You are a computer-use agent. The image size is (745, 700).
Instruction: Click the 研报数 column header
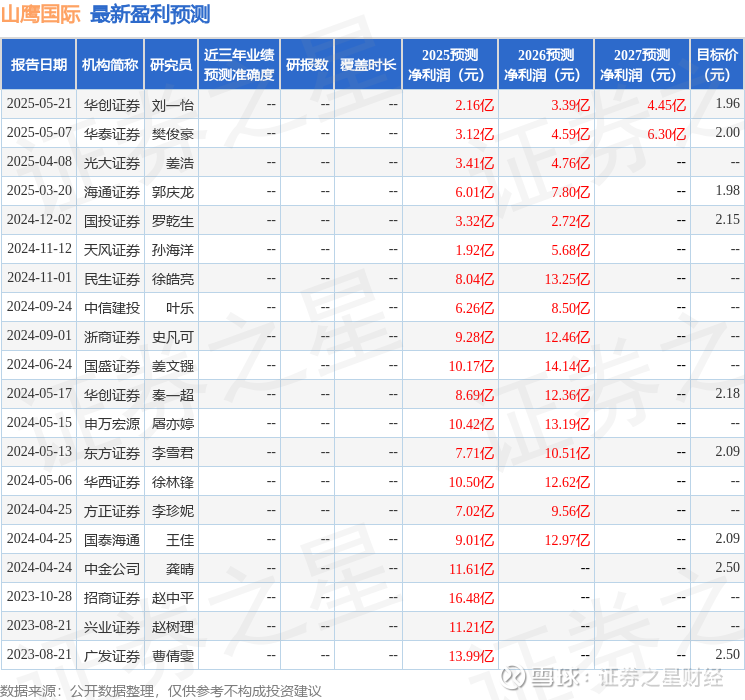pos(307,65)
